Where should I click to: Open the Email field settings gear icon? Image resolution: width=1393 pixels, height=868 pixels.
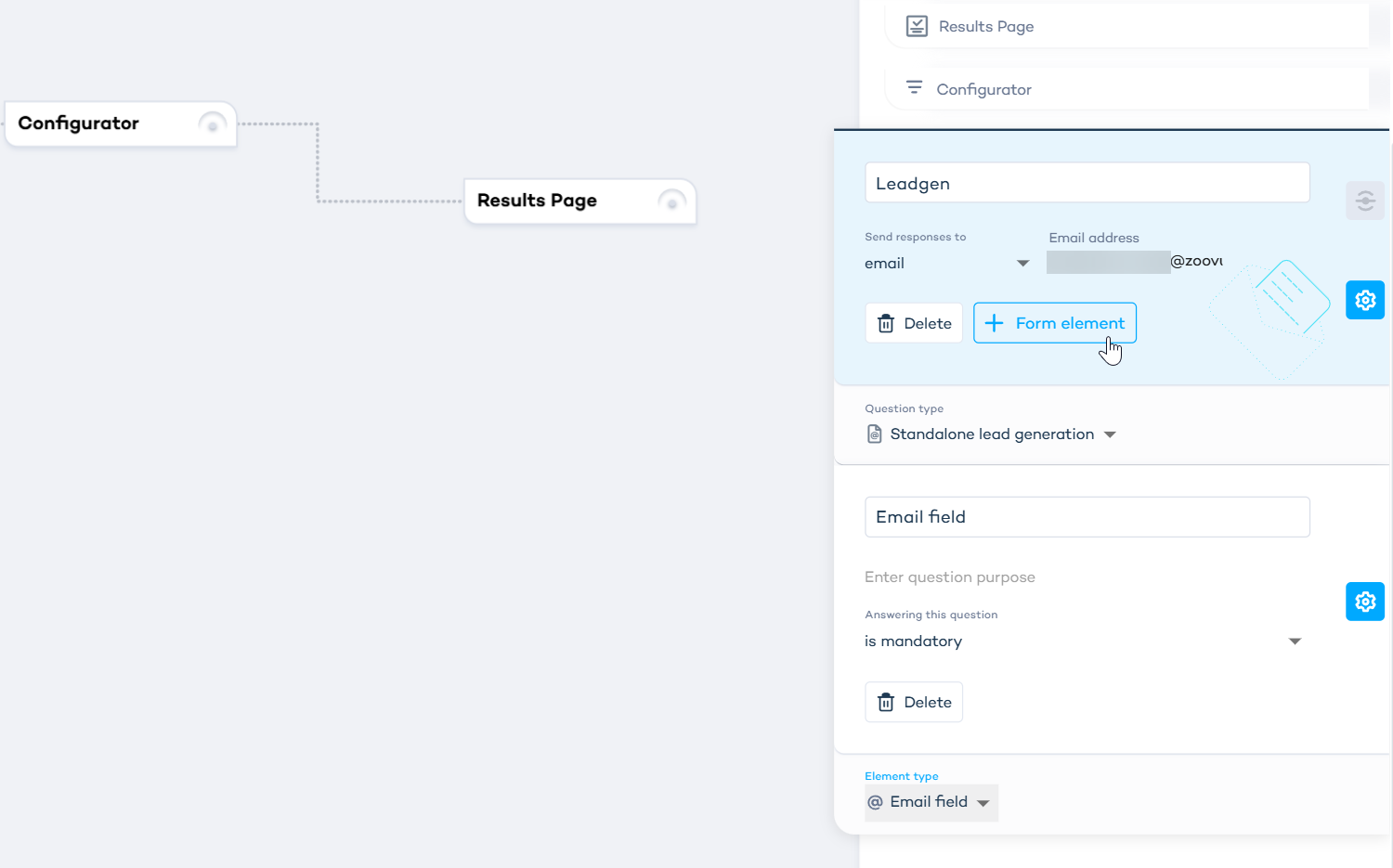click(1364, 602)
